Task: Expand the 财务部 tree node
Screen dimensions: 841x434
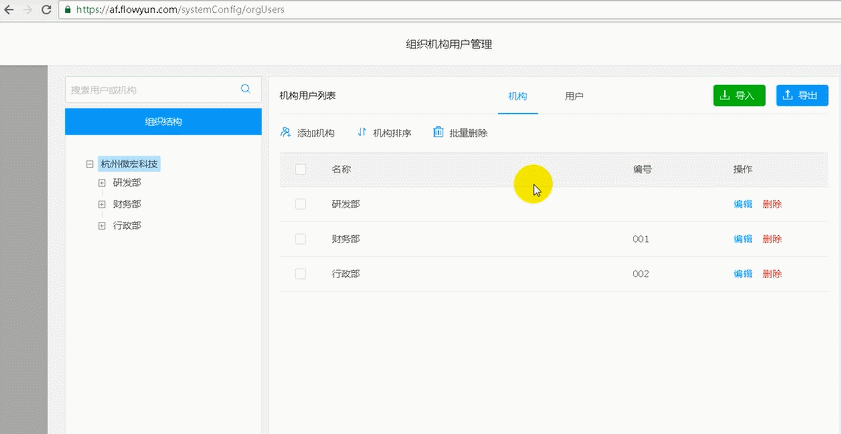Action: coord(102,204)
